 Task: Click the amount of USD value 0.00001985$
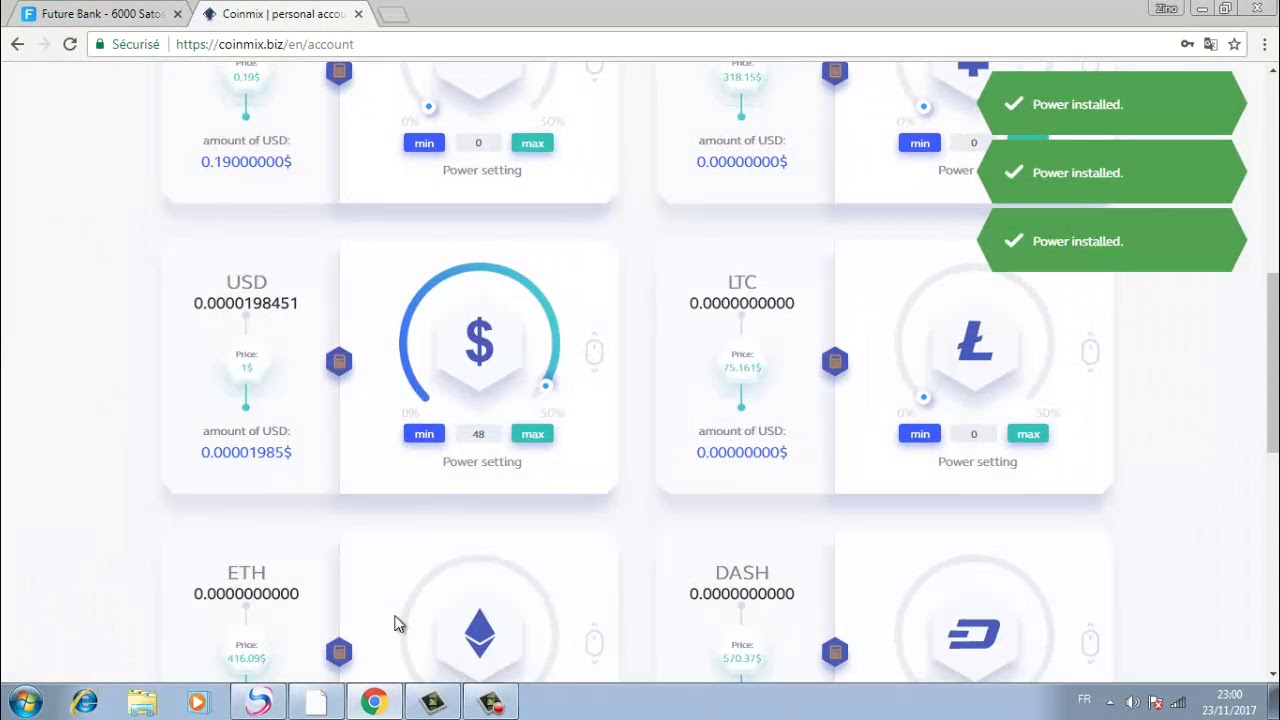click(x=246, y=452)
